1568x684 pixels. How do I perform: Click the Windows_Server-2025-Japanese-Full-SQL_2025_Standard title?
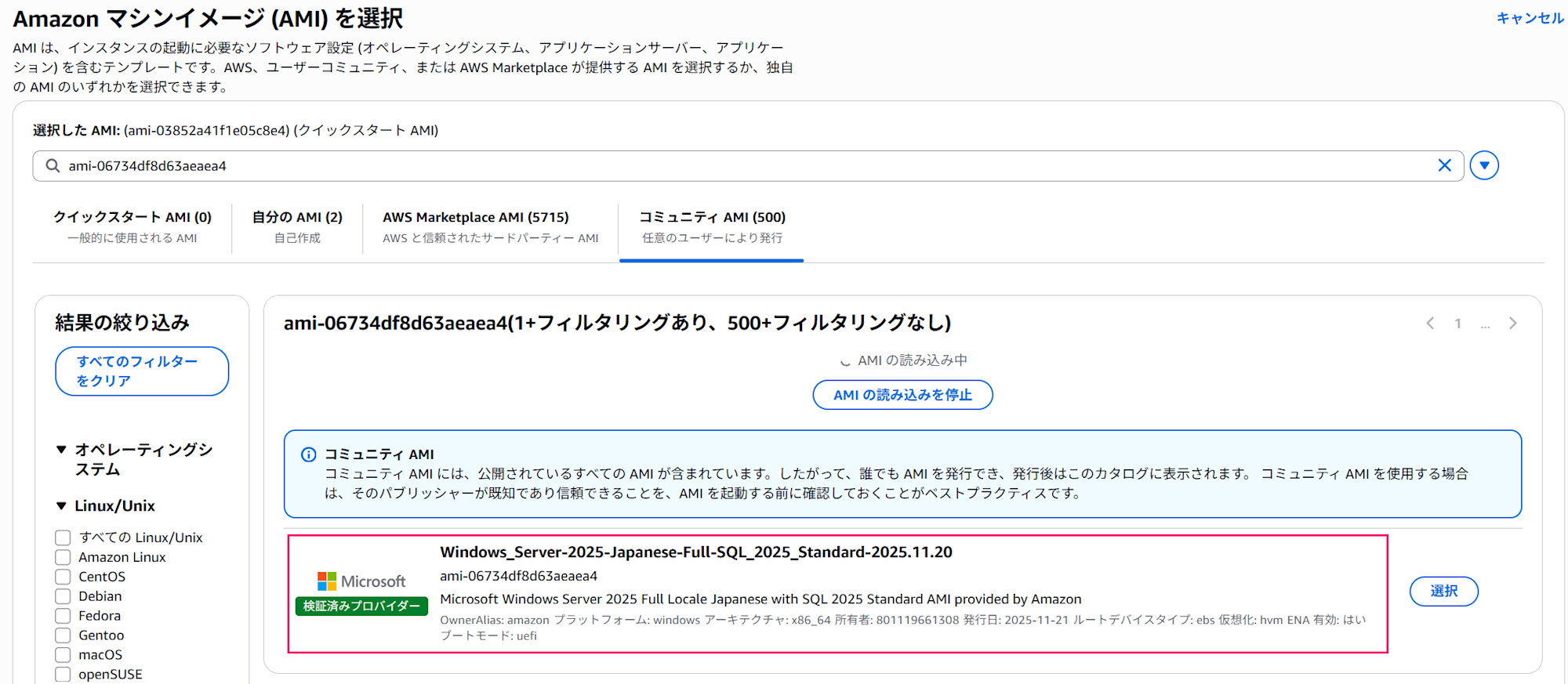click(x=696, y=552)
